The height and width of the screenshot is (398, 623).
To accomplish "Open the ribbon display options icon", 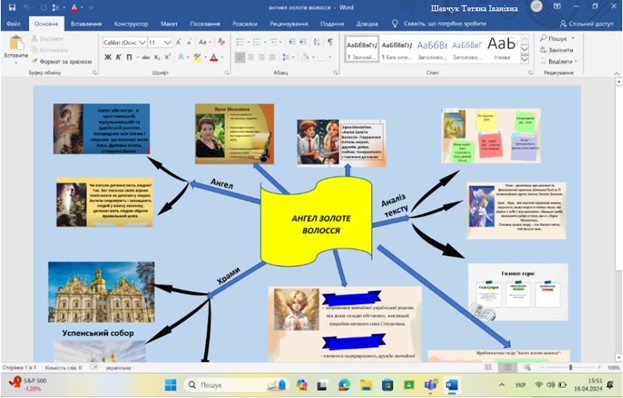I will point(557,7).
